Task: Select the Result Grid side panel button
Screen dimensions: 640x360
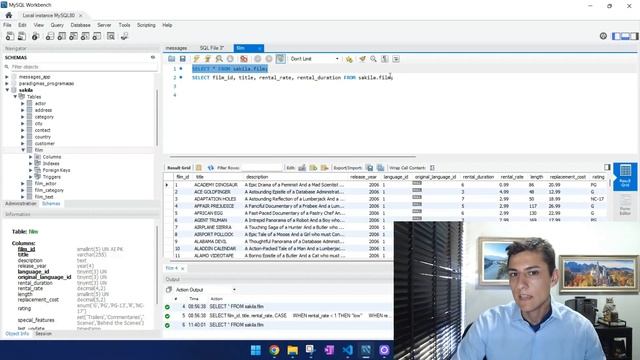Action: pos(625,176)
